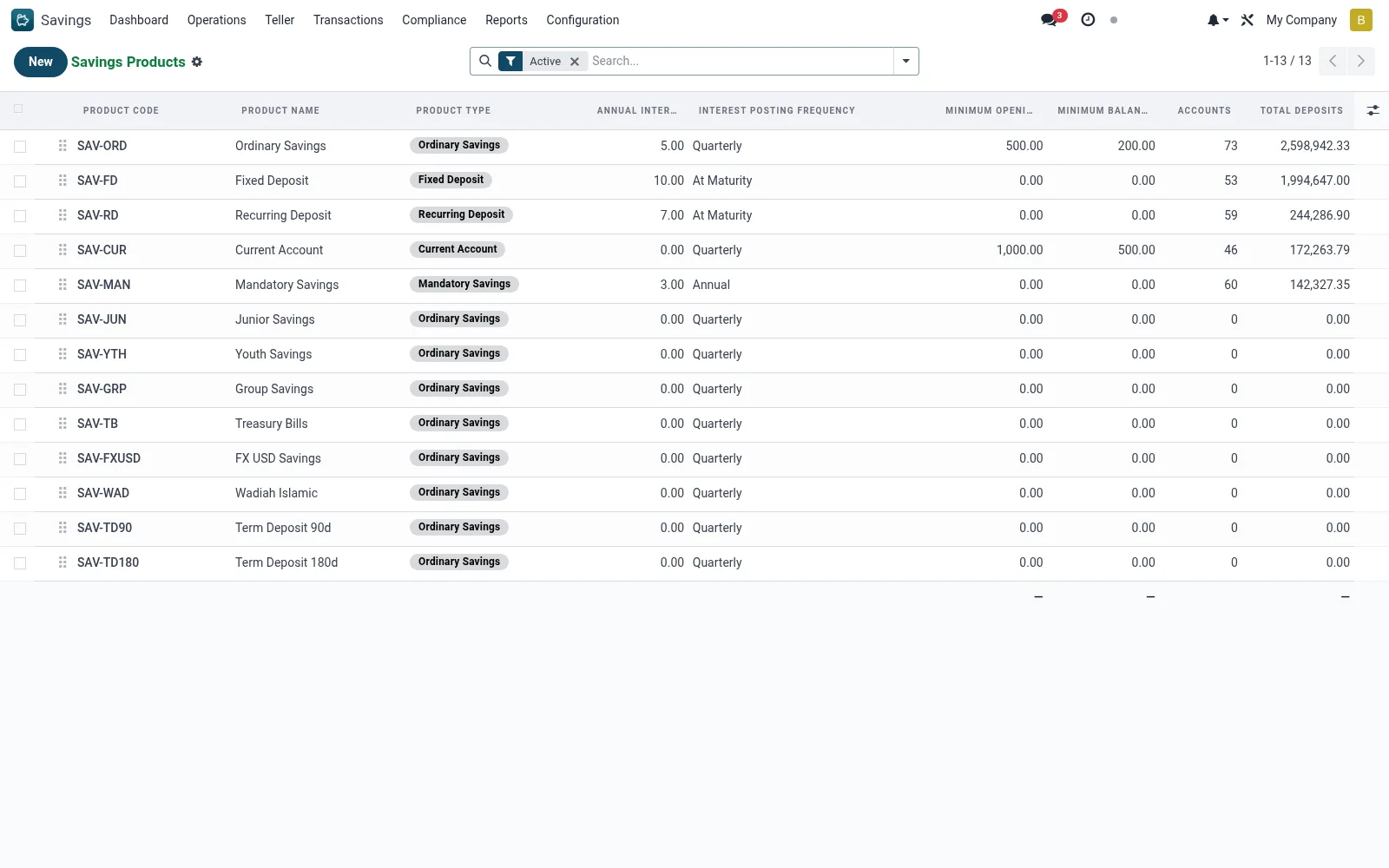Open the Fixed Deposit product record
Screen dimensions: 1389x868
pos(272,181)
